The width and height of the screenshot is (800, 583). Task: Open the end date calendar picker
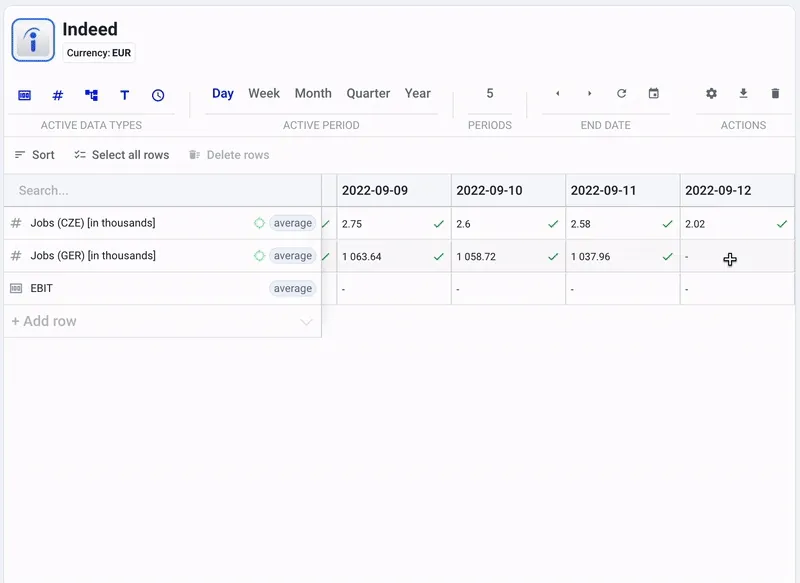[x=654, y=93]
